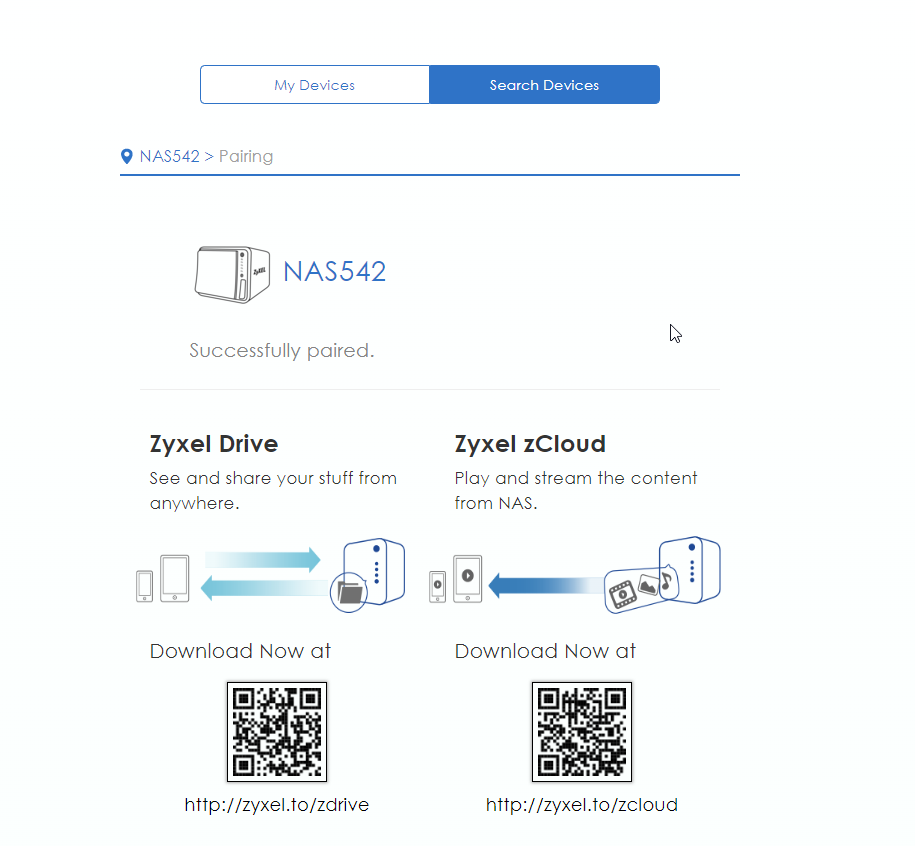Click the NAS542 device name heading
Viewport: 915px width, 846px height.
click(x=334, y=272)
